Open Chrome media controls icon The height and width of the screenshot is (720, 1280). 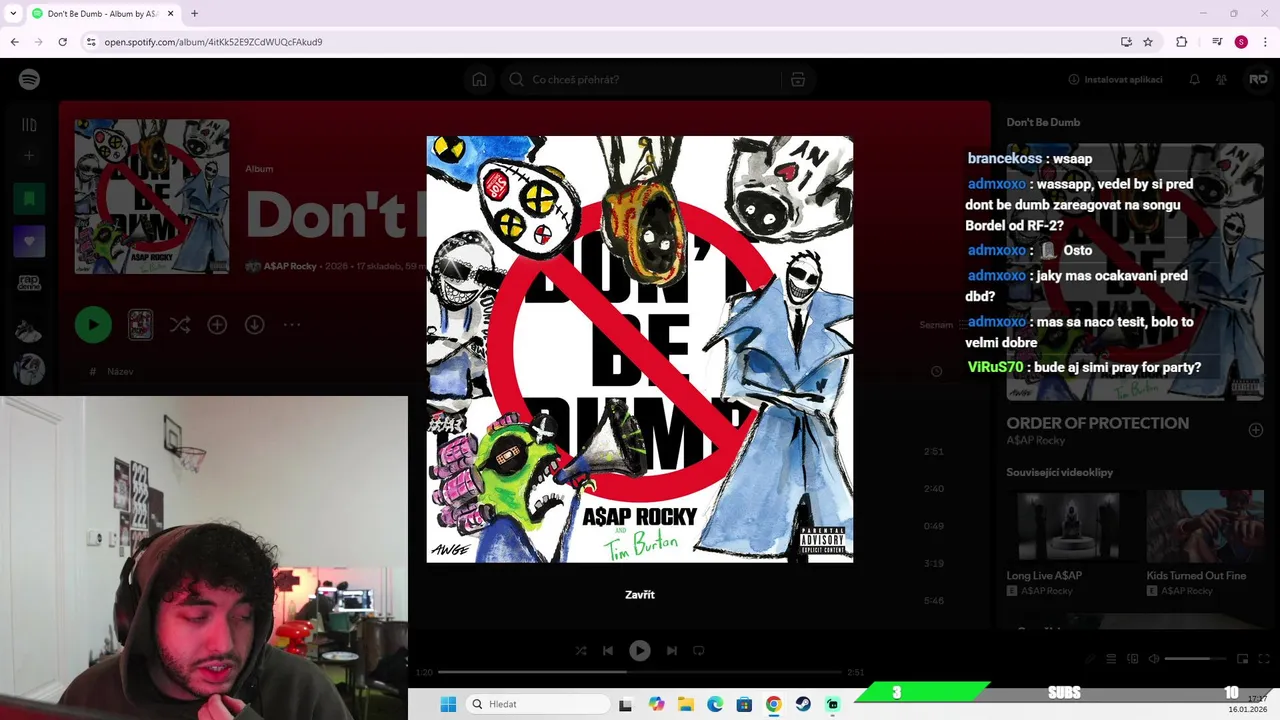click(x=1217, y=42)
